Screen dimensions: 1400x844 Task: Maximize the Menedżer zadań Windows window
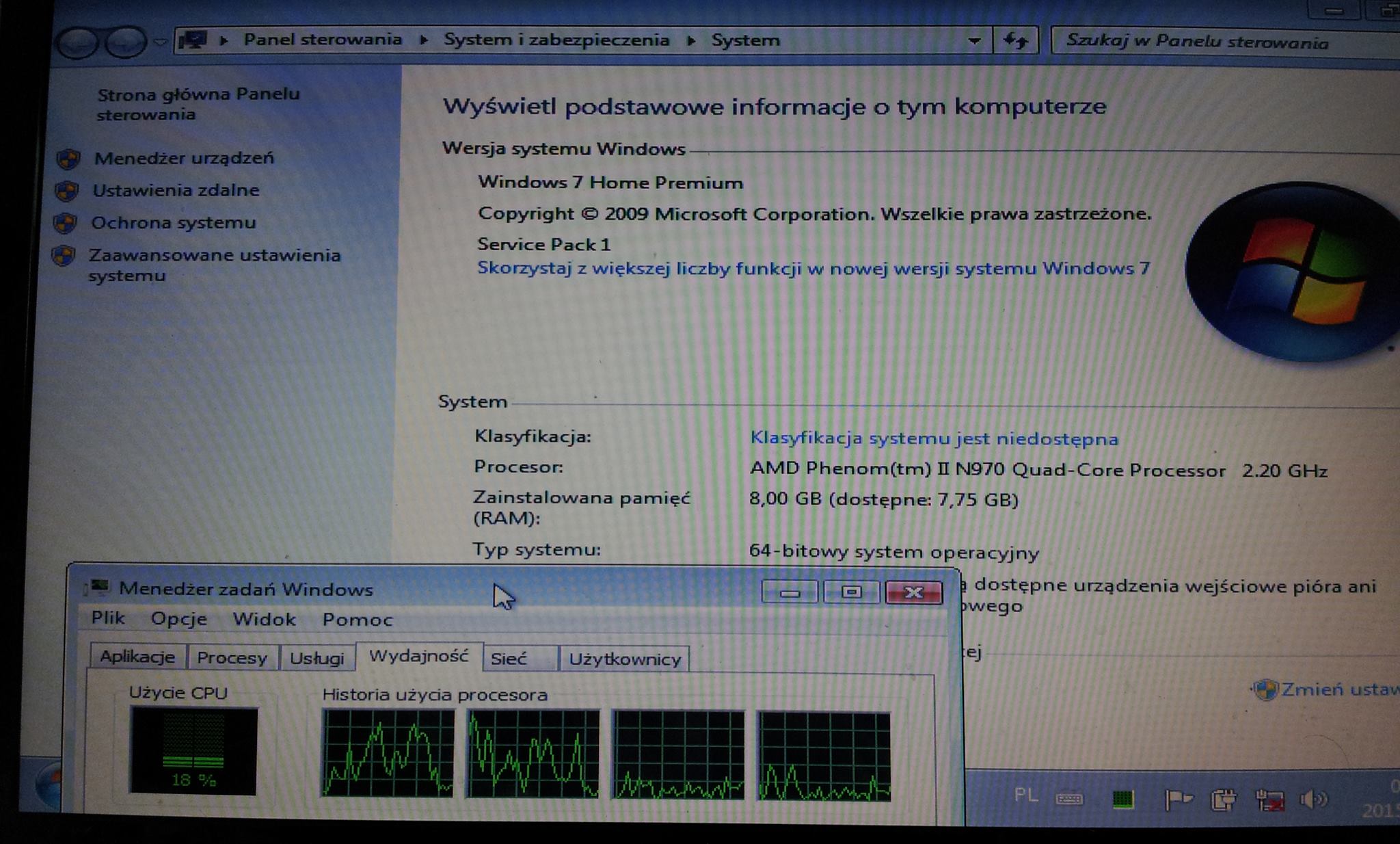[x=851, y=592]
